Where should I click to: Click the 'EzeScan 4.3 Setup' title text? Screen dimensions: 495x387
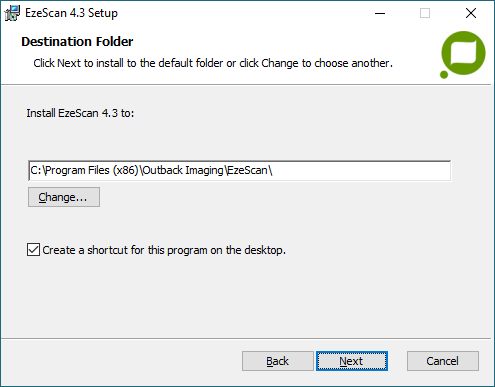point(71,13)
